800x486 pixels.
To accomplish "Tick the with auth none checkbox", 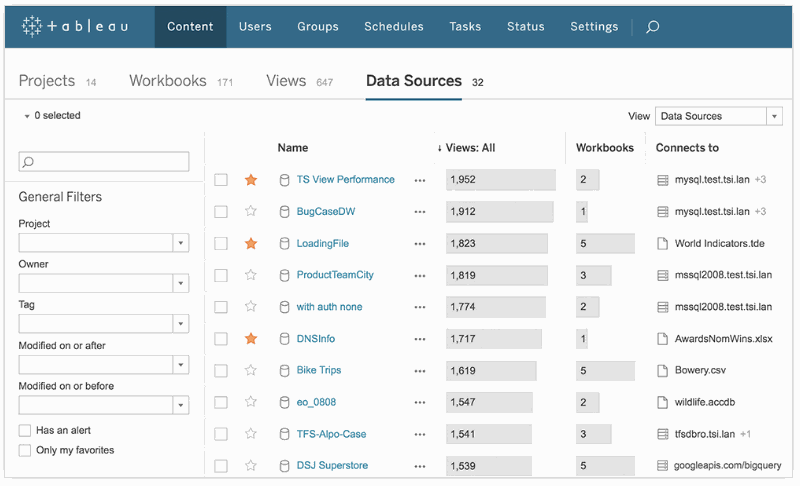I will tap(221, 306).
